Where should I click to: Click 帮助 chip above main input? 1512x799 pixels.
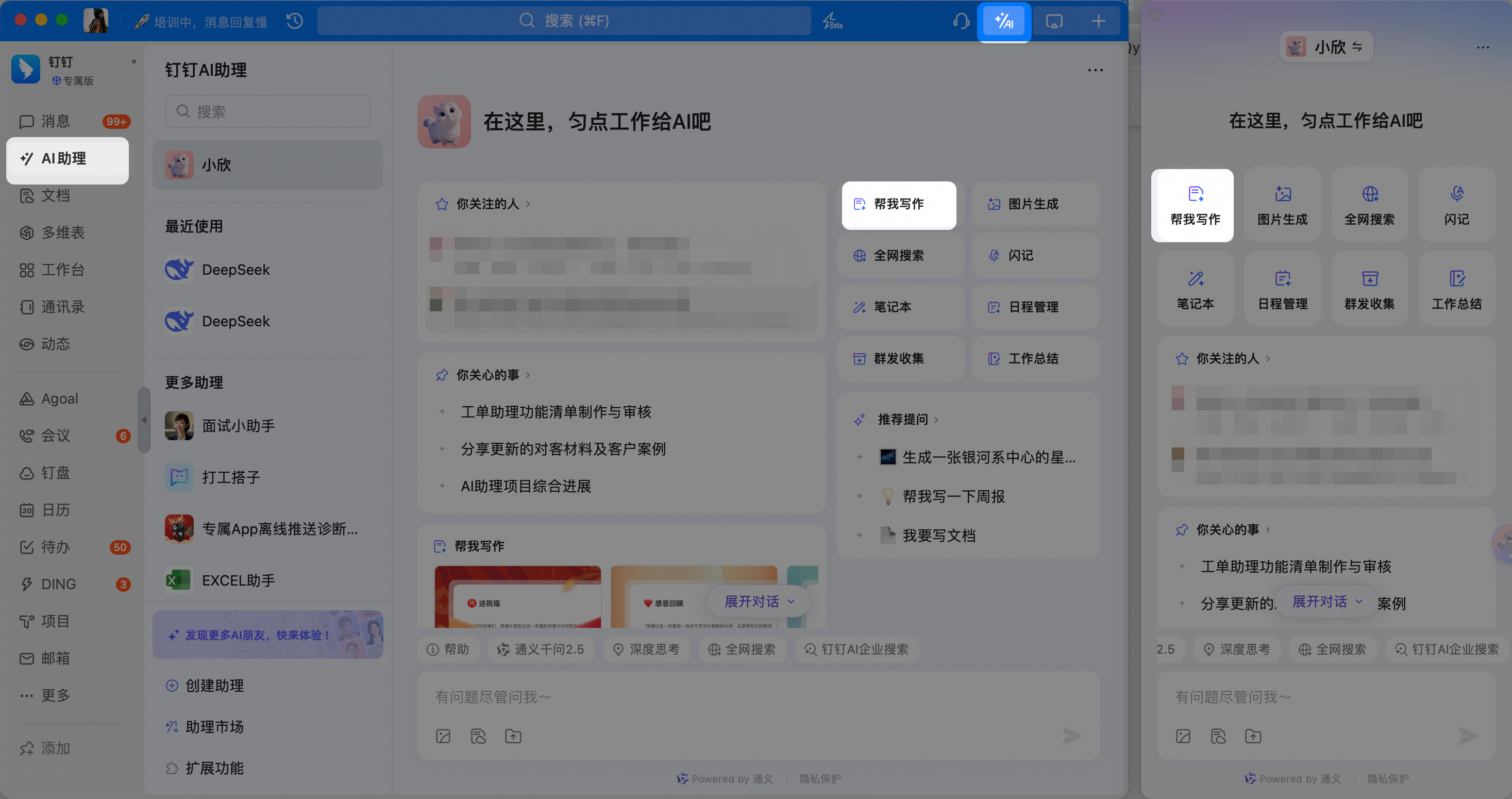(x=448, y=650)
